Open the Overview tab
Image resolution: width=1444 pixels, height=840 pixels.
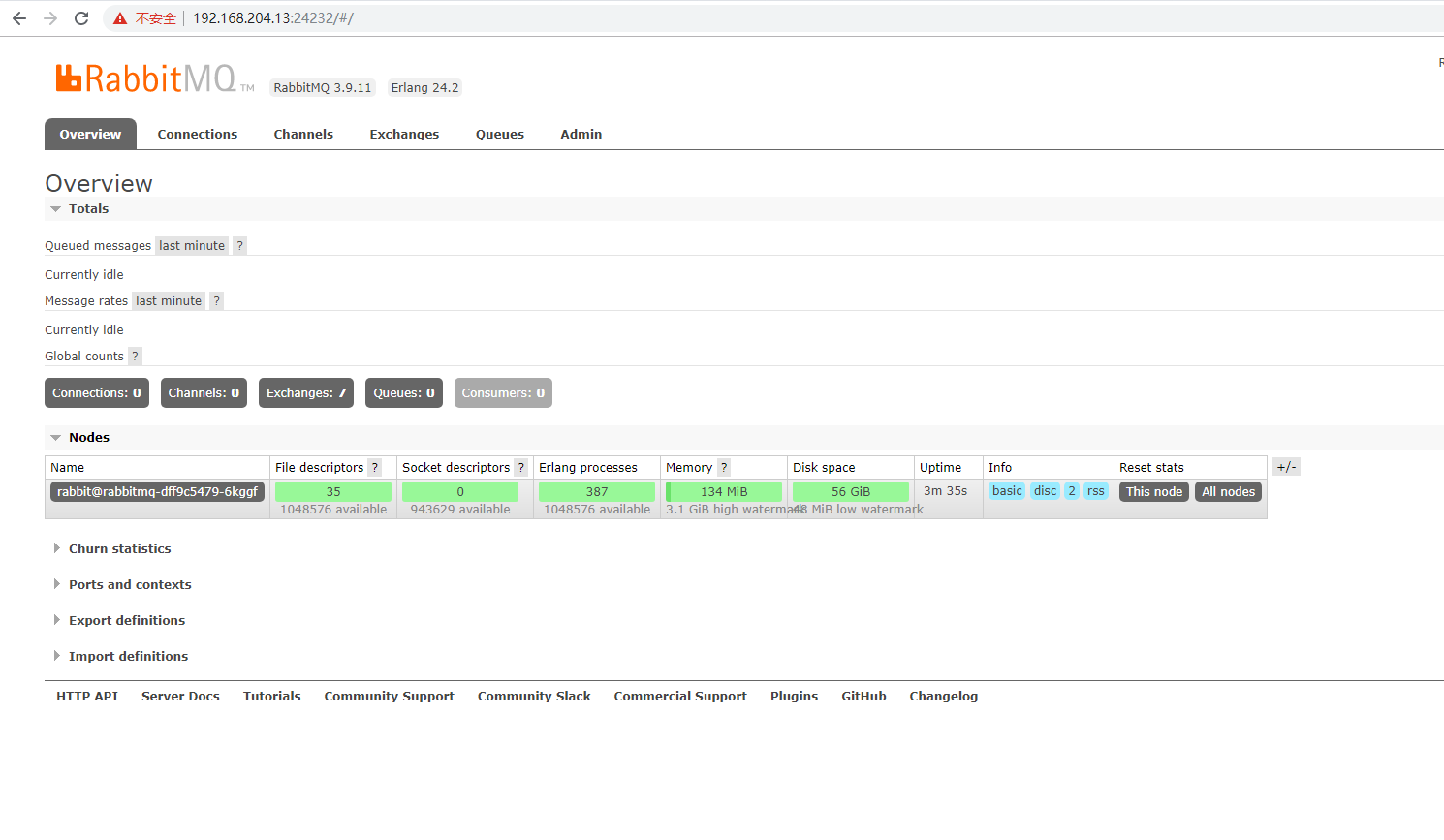click(90, 134)
